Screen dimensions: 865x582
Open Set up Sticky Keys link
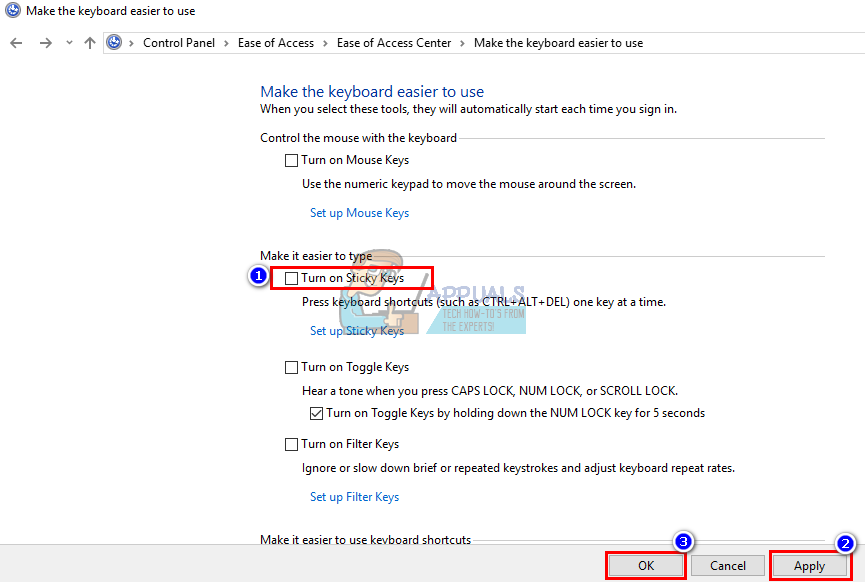click(357, 331)
